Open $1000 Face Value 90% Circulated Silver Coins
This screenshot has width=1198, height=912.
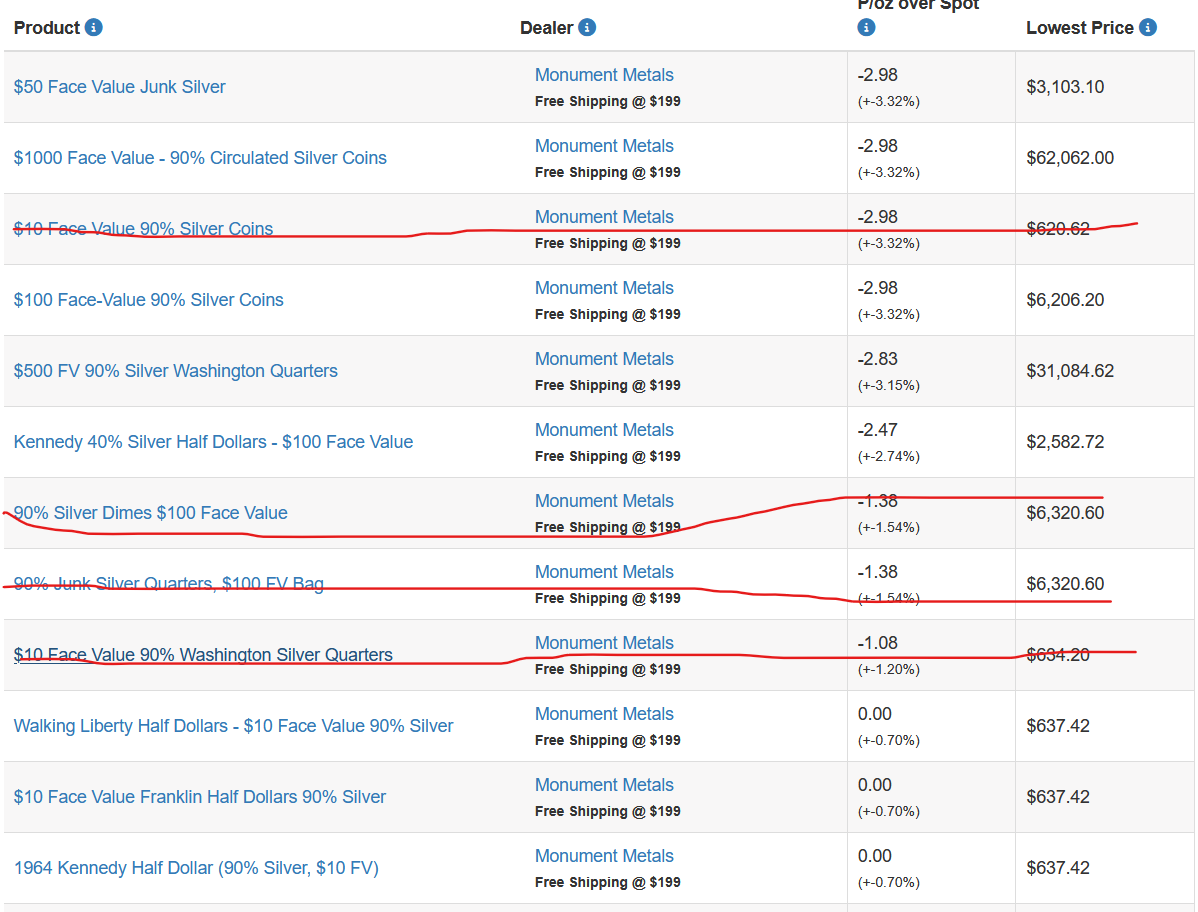[200, 158]
